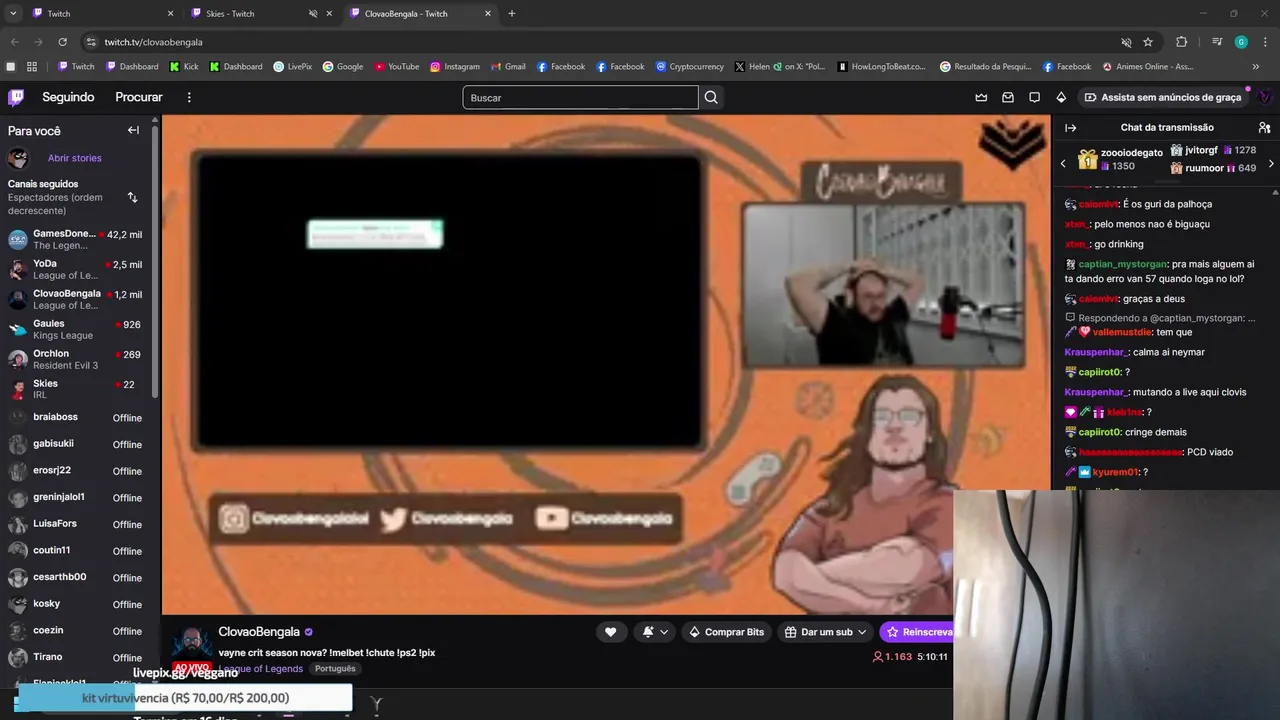
Task: Open Abrir stories link
Action: (74, 158)
